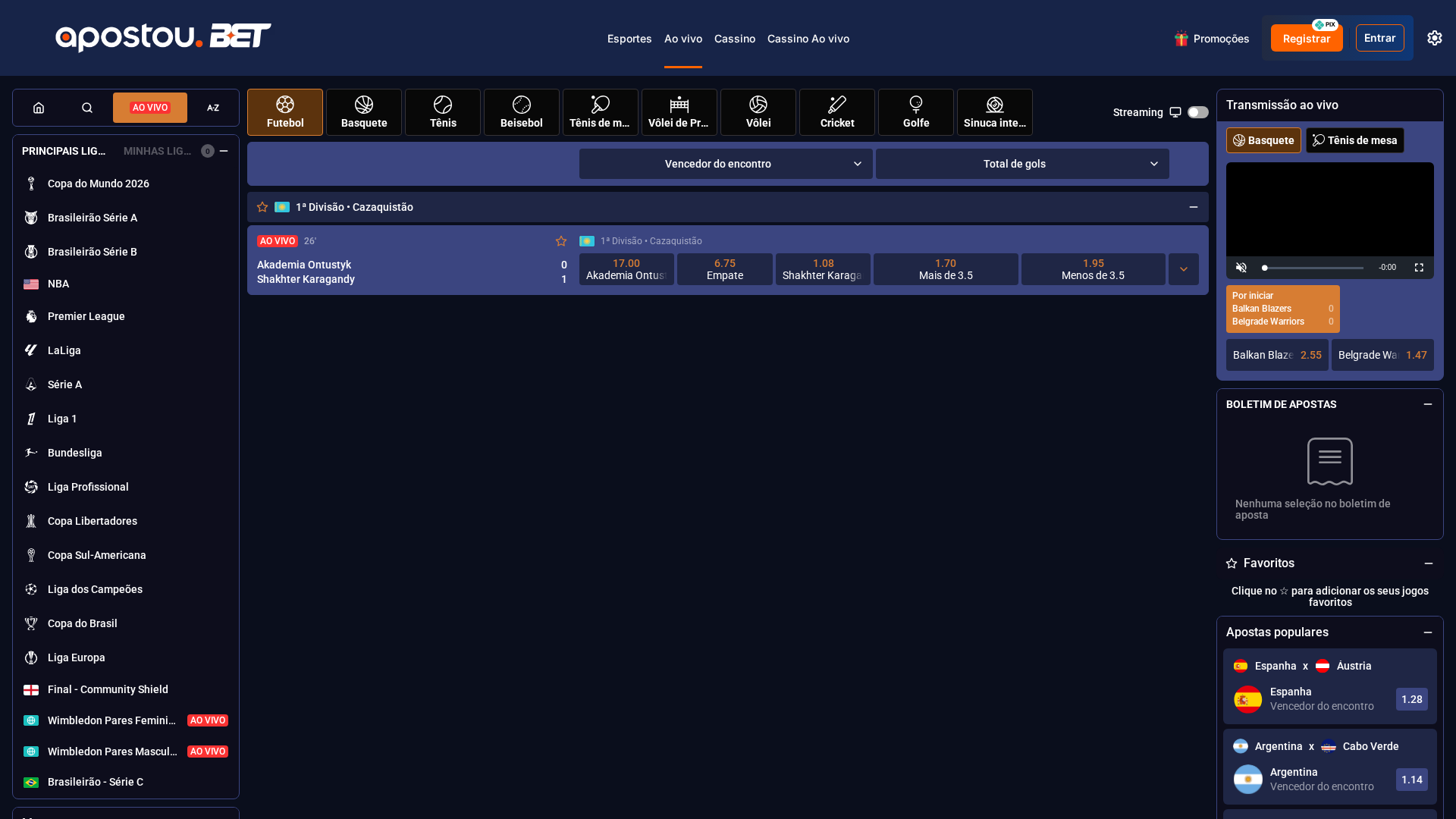Select the Sinuca sport tile
Image resolution: width=1456 pixels, height=819 pixels.
pyautogui.click(x=995, y=112)
